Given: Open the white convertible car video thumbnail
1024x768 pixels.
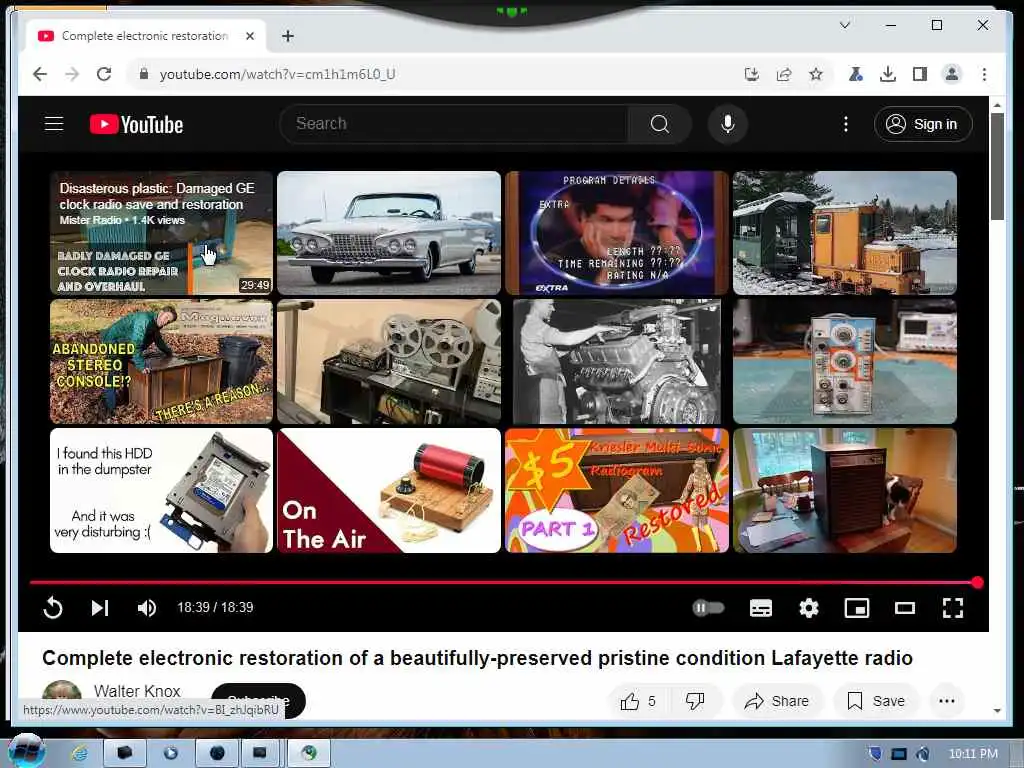Looking at the screenshot, I should click(389, 233).
